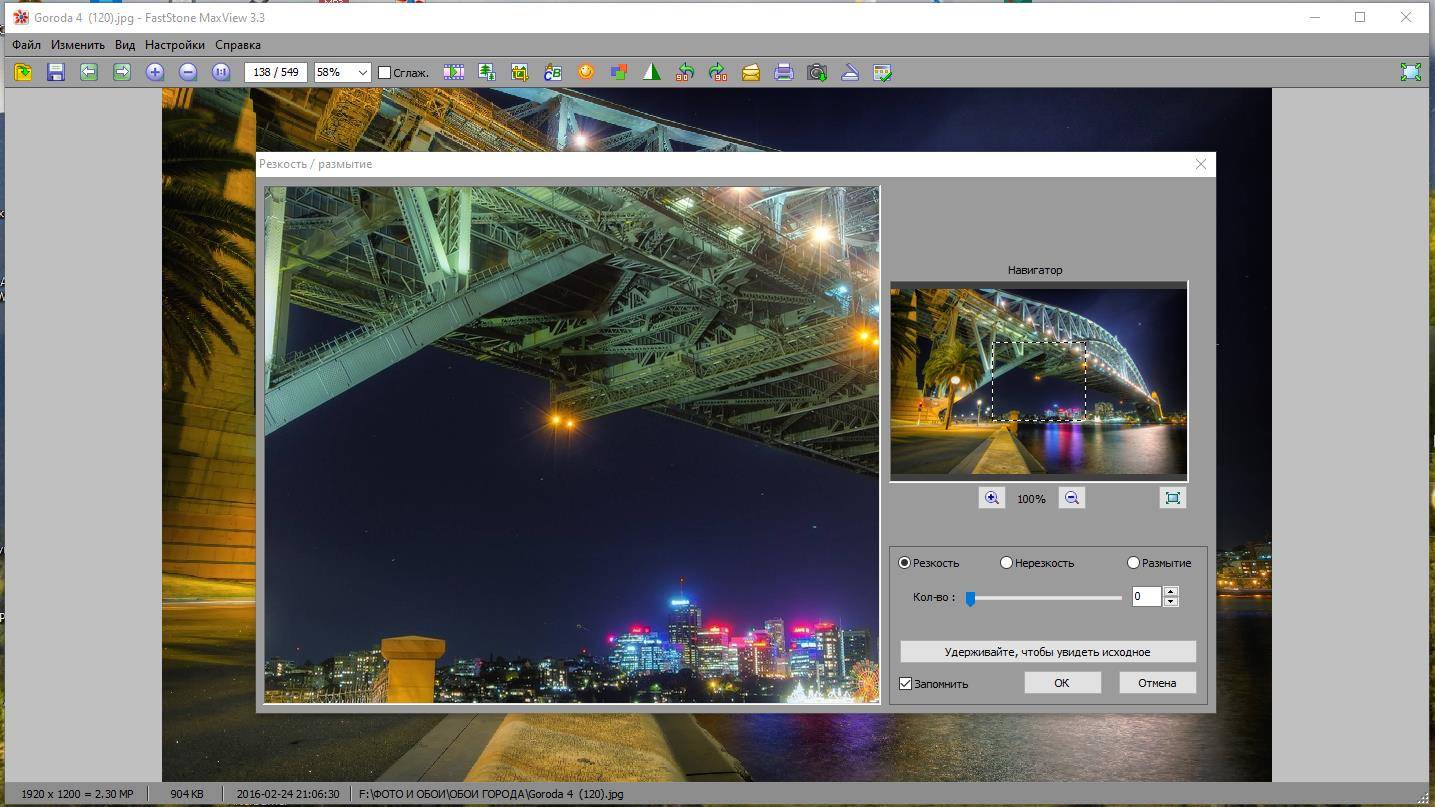Go to previous image with left arrow
The width and height of the screenshot is (1435, 807).
point(89,72)
